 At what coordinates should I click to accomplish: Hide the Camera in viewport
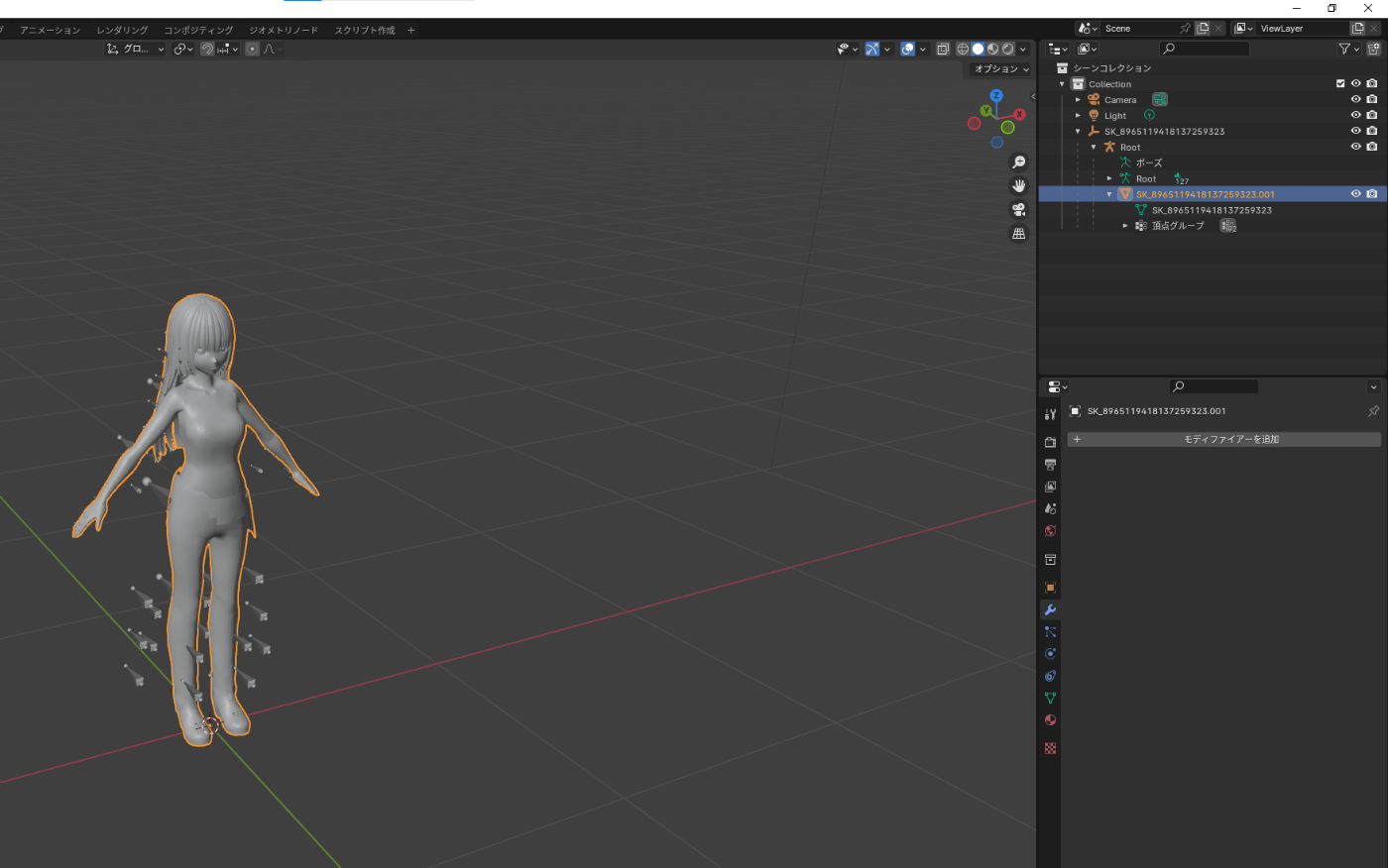point(1356,100)
